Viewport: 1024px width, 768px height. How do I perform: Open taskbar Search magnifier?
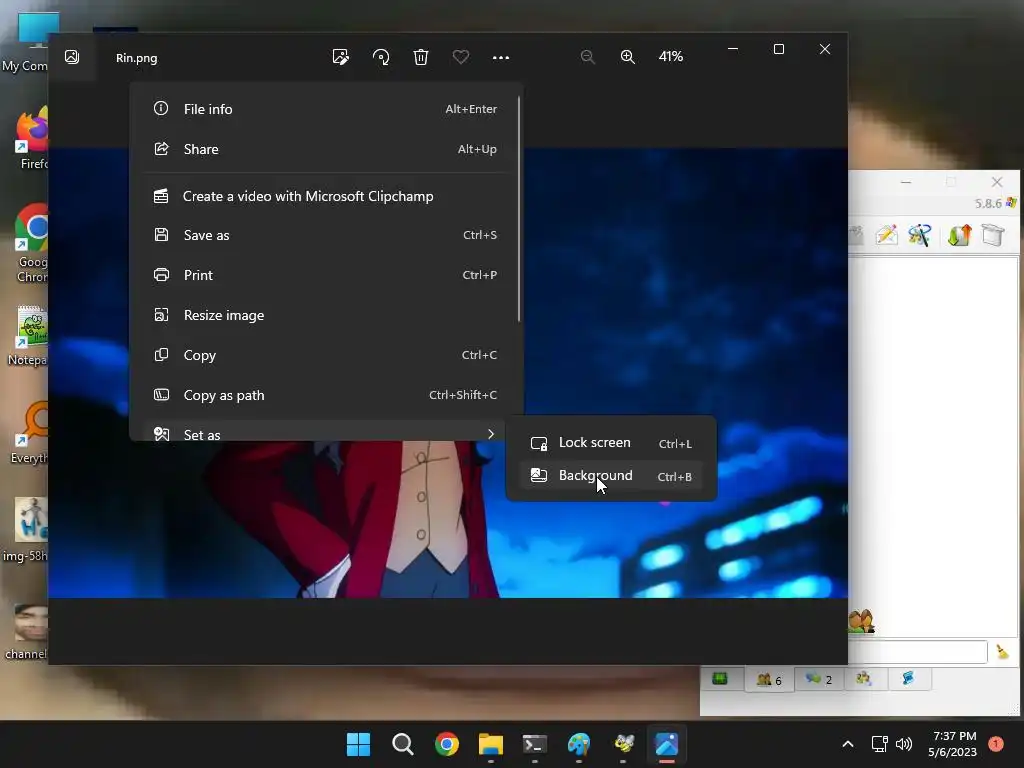[x=402, y=744]
